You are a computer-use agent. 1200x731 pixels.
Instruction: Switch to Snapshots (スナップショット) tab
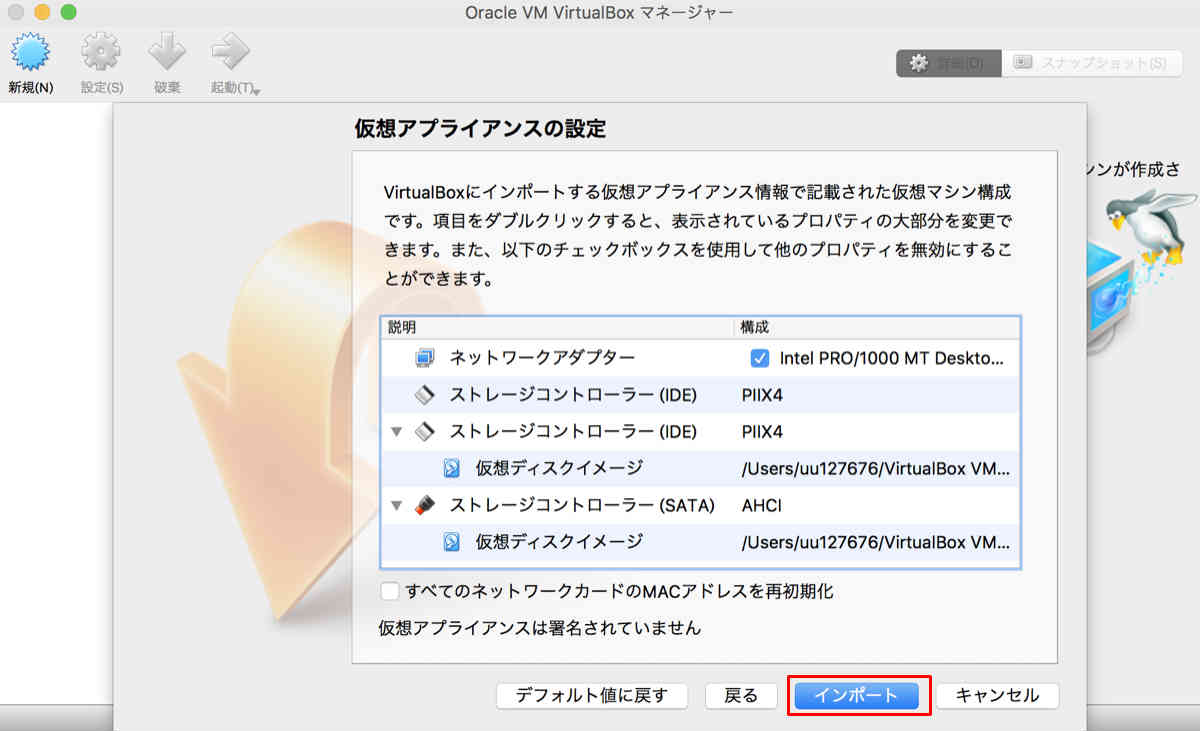[x=1091, y=63]
